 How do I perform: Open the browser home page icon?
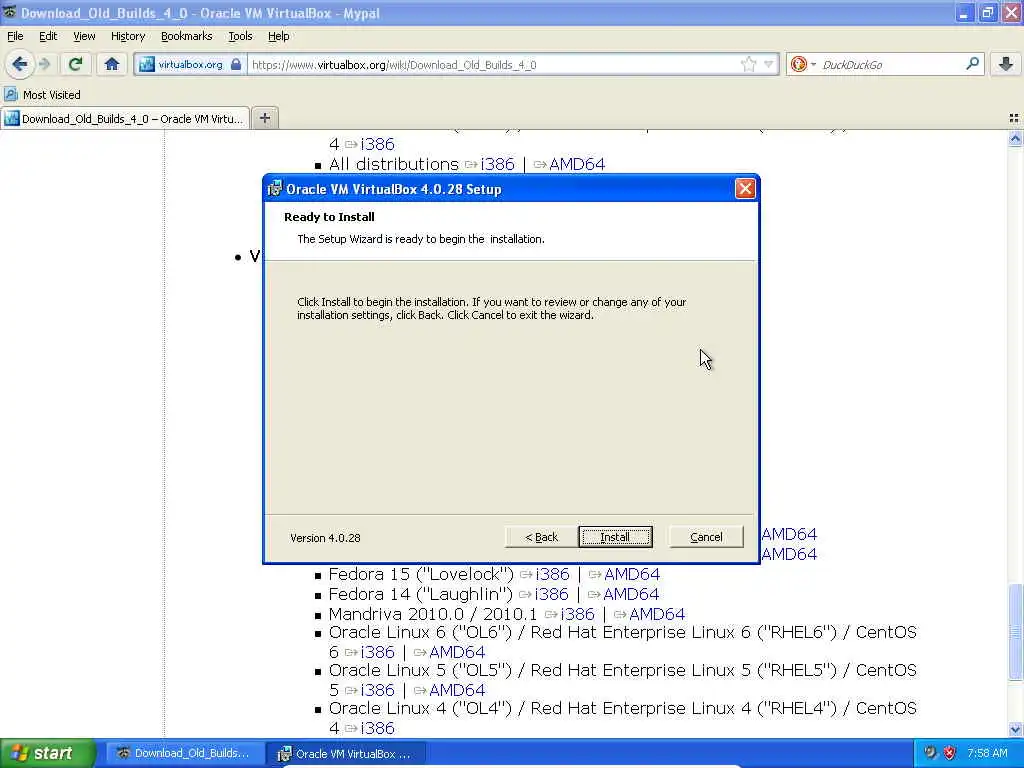pos(112,64)
